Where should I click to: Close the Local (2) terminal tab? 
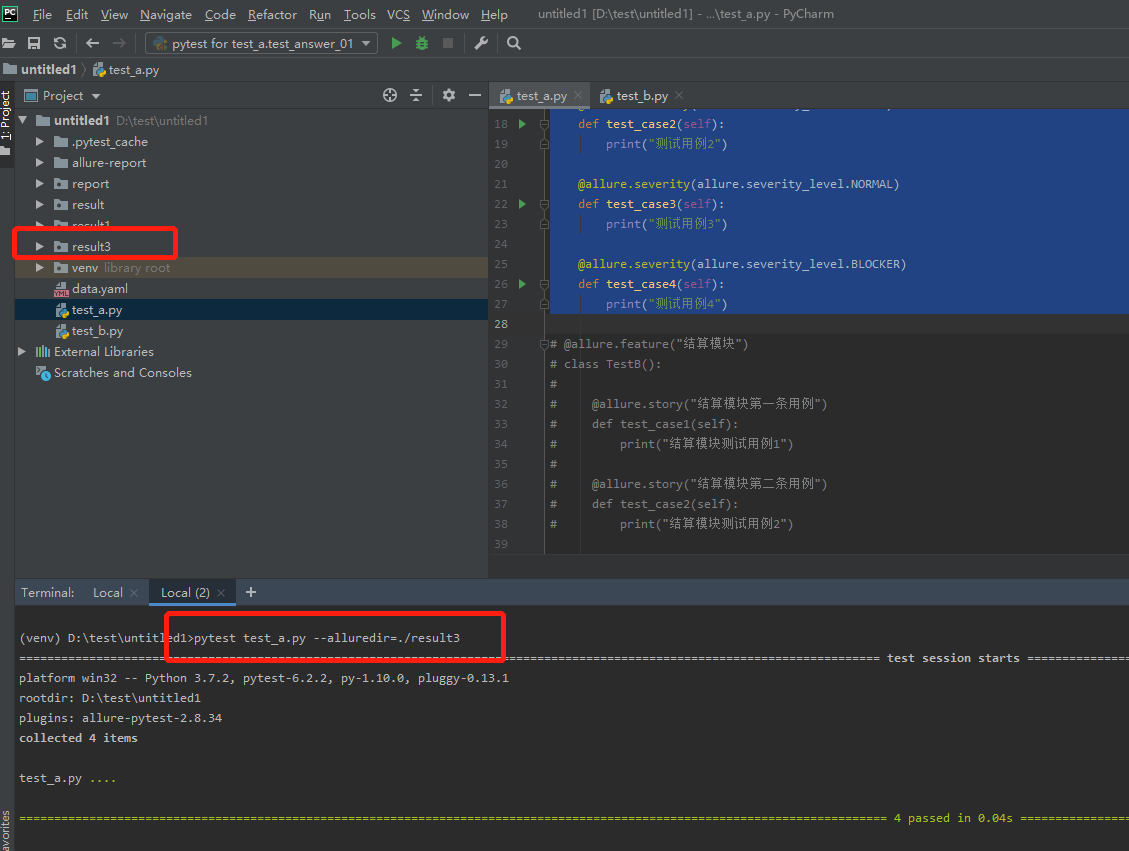(221, 593)
